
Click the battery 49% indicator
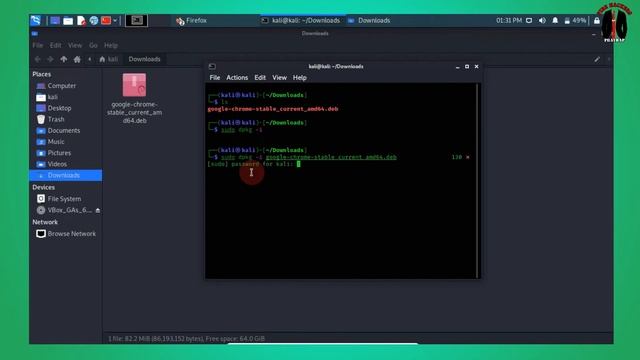tap(576, 20)
